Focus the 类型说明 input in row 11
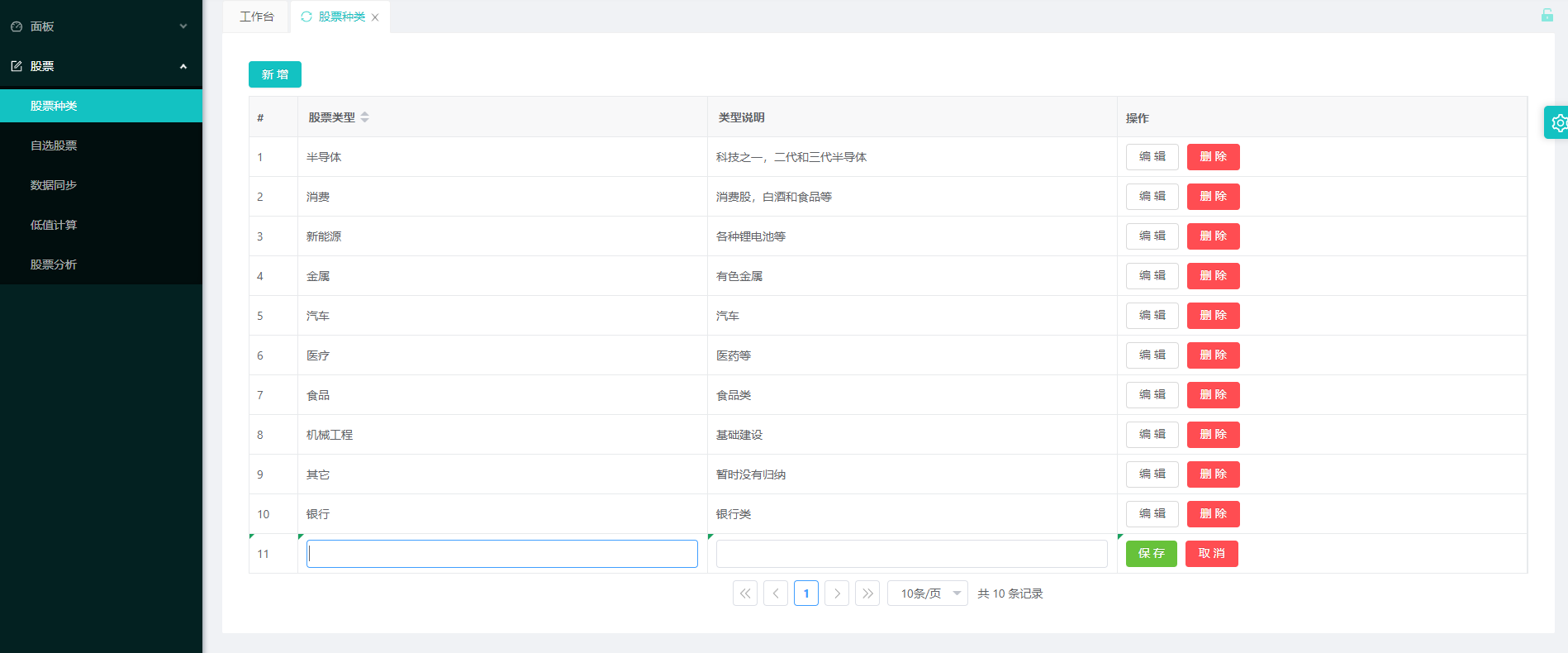Viewport: 1568px width, 653px height. coord(912,554)
